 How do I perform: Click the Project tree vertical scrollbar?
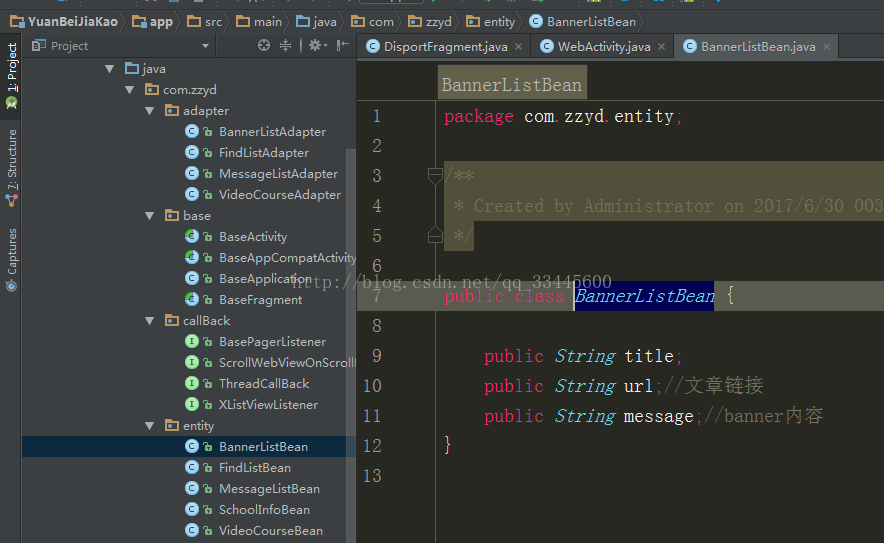pos(351,344)
